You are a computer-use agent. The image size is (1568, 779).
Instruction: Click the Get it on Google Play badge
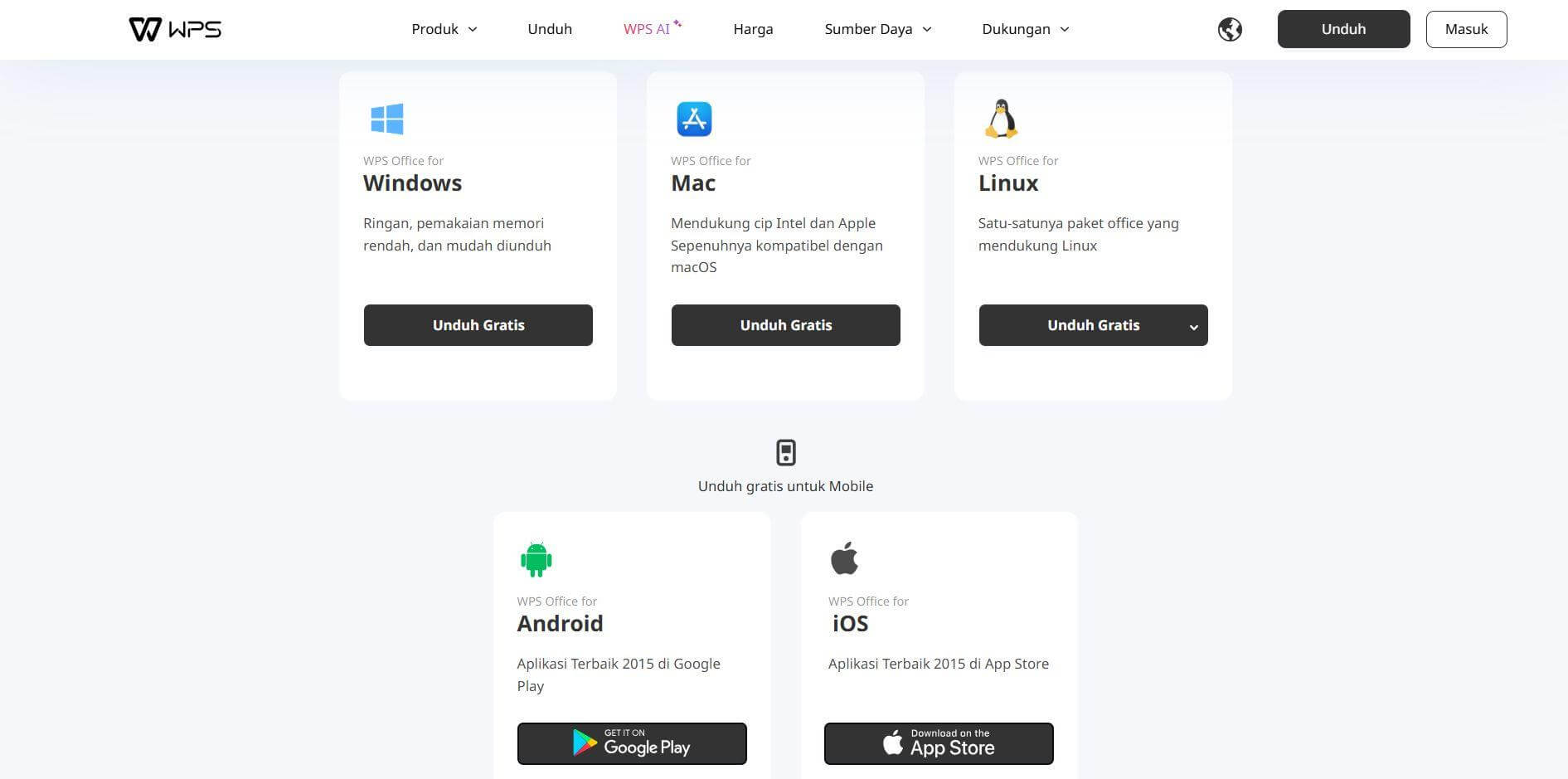pos(631,743)
